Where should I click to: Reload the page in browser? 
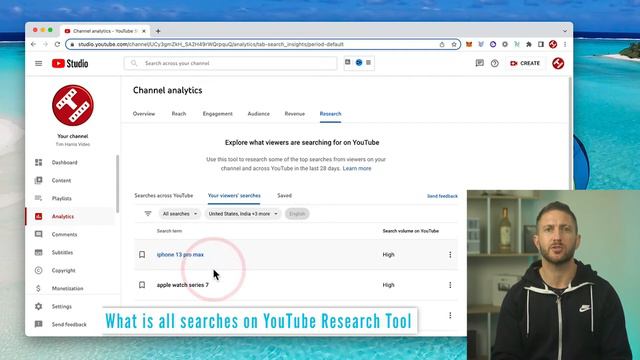click(x=57, y=44)
